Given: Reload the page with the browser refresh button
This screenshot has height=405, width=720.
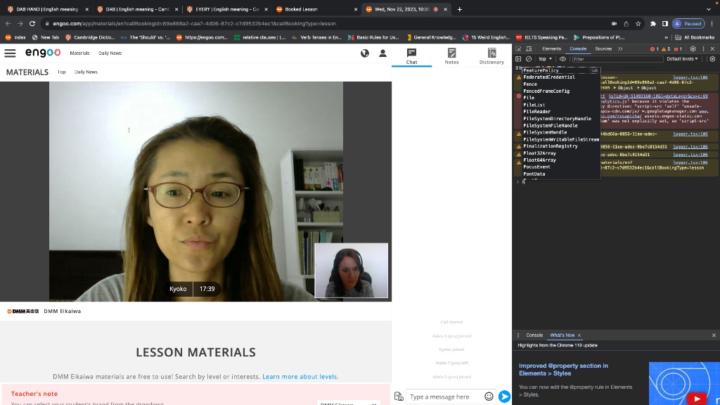Looking at the screenshot, I should click(x=32, y=23).
